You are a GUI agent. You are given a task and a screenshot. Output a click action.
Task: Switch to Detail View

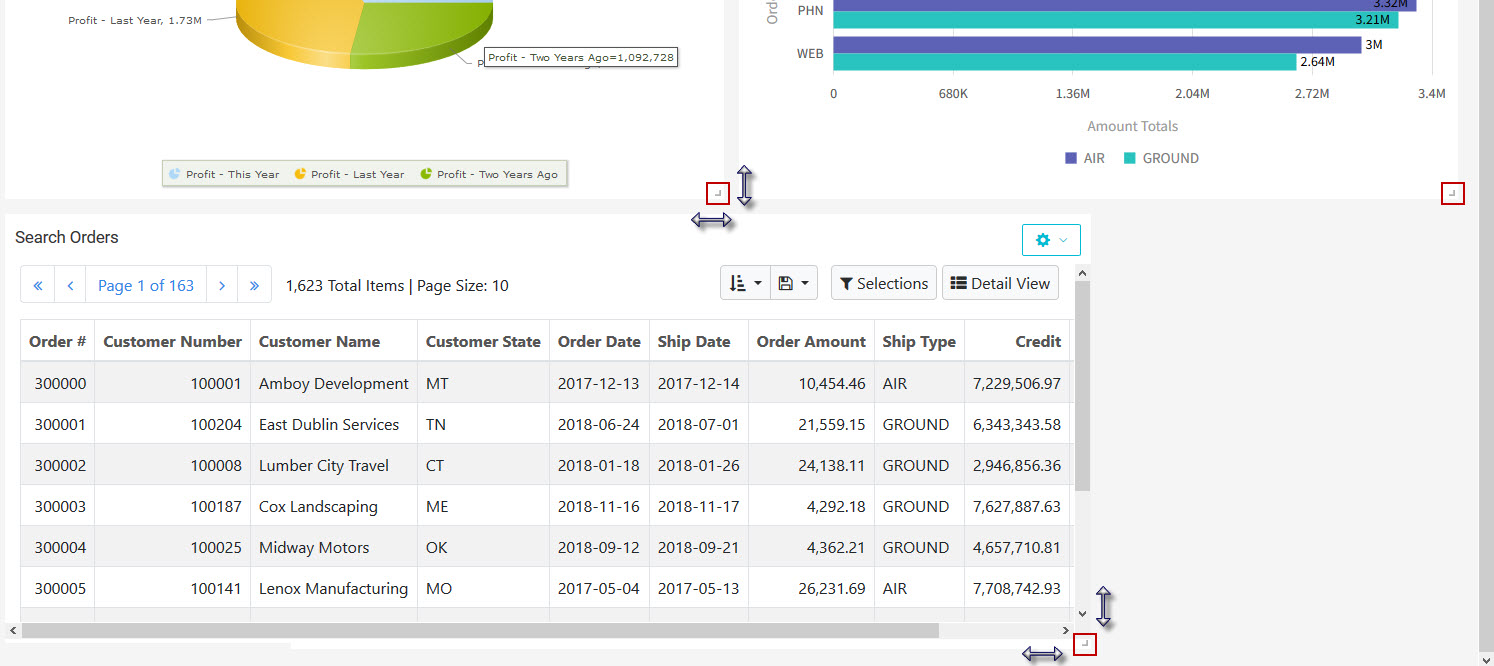point(999,284)
